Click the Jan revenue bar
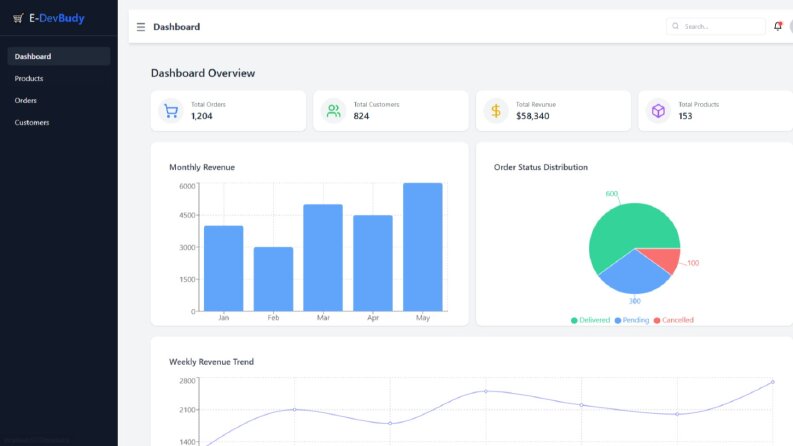This screenshot has height=446, width=793. click(x=224, y=269)
